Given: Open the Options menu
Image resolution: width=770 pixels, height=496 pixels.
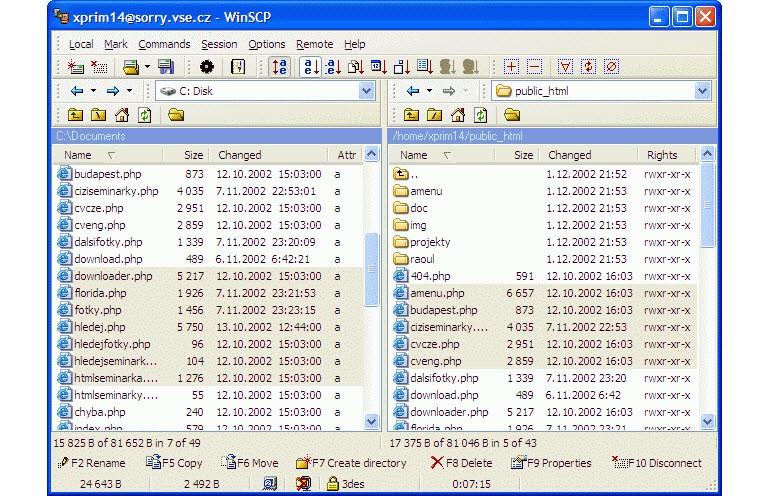Looking at the screenshot, I should pyautogui.click(x=267, y=44).
